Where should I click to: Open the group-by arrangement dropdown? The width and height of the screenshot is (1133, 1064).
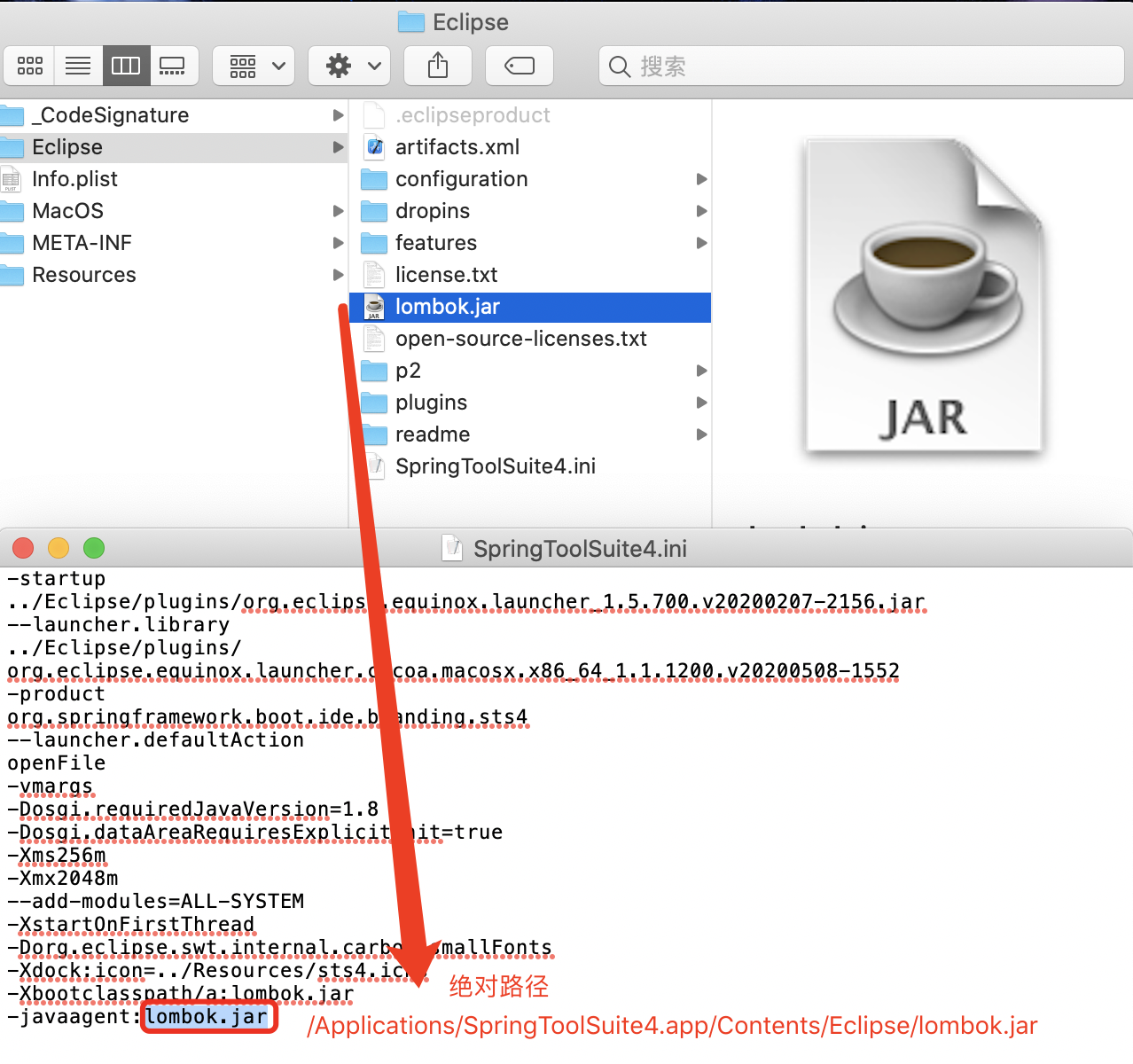click(254, 66)
